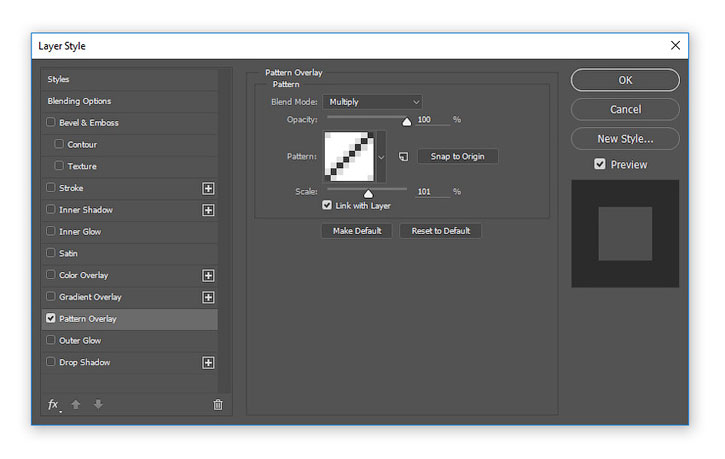This screenshot has width=725, height=459.
Task: Click the effects list scrollbar
Action: click(225, 231)
